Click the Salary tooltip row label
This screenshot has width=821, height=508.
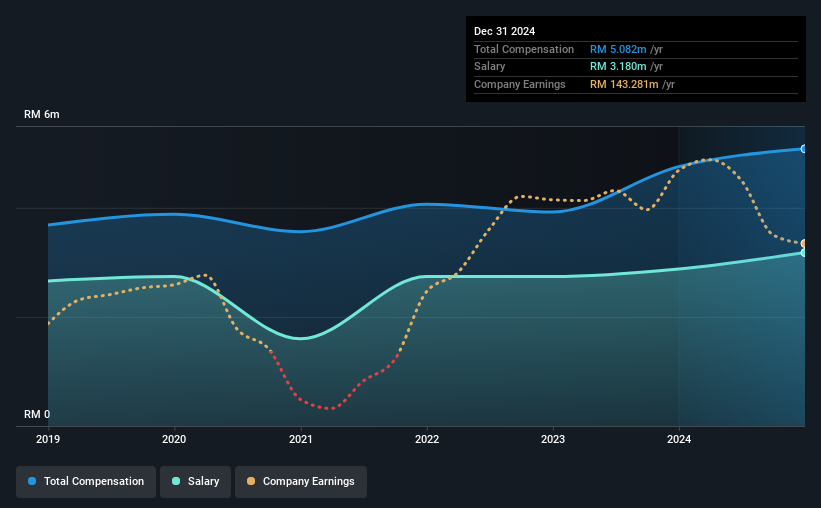point(490,67)
